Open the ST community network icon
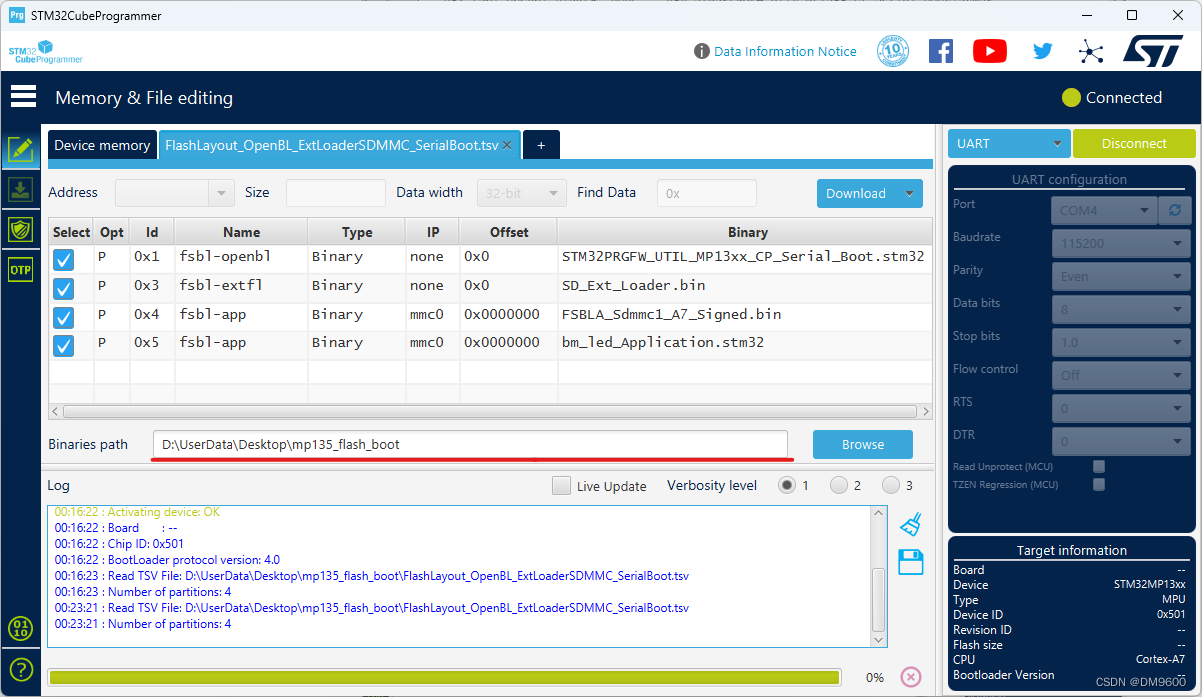The image size is (1202, 697). 1091,51
